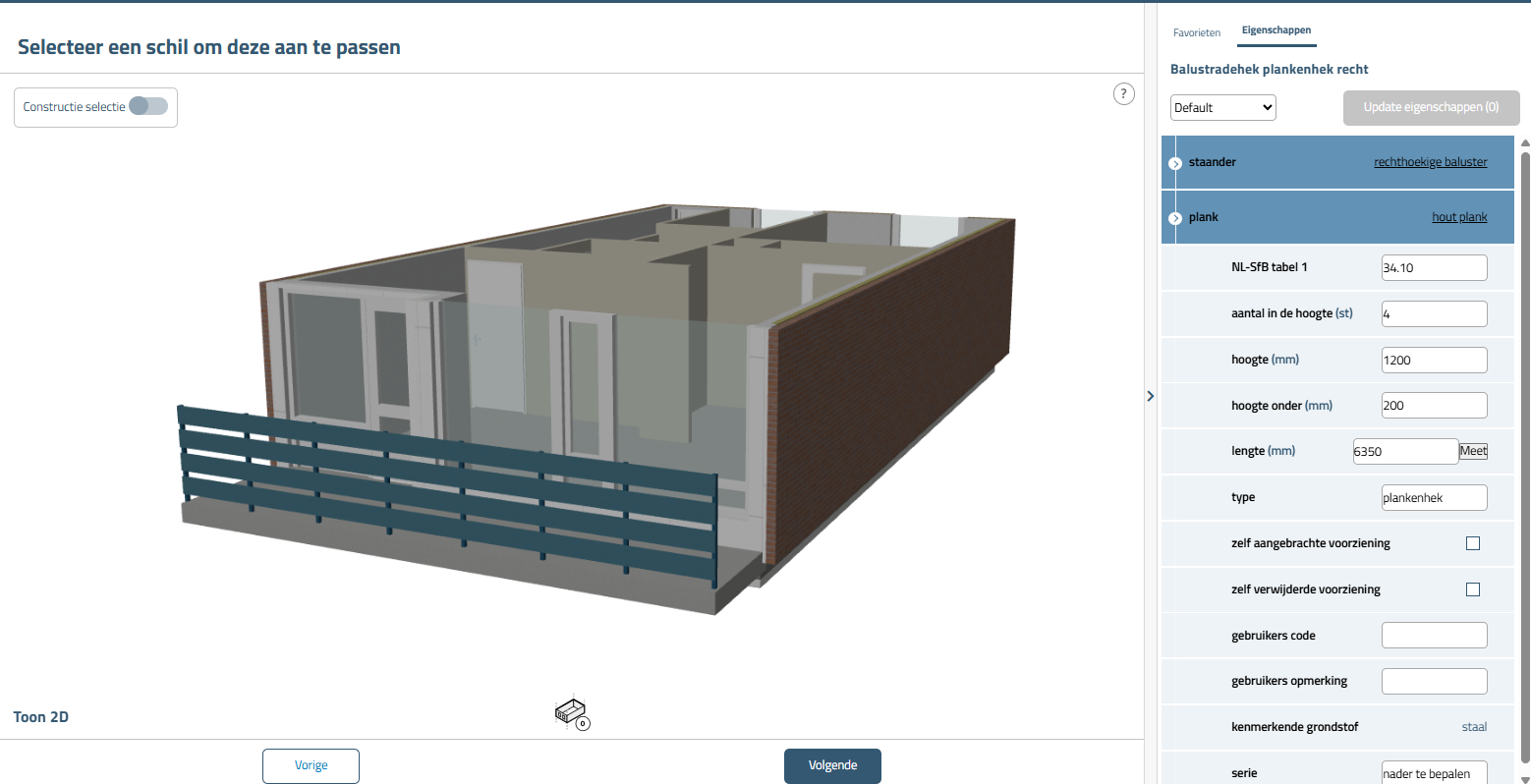This screenshot has width=1531, height=784.
Task: Click the 3D building view icon
Action: pyautogui.click(x=571, y=712)
